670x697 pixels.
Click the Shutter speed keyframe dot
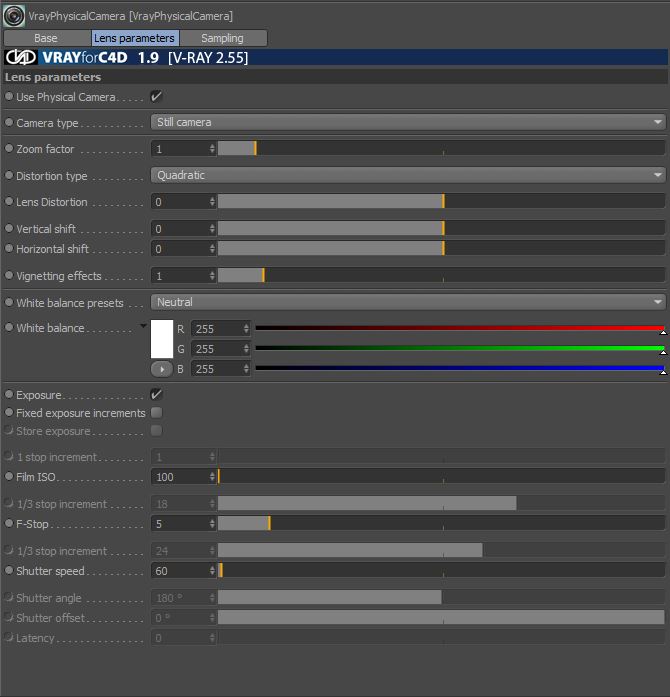coord(9,570)
